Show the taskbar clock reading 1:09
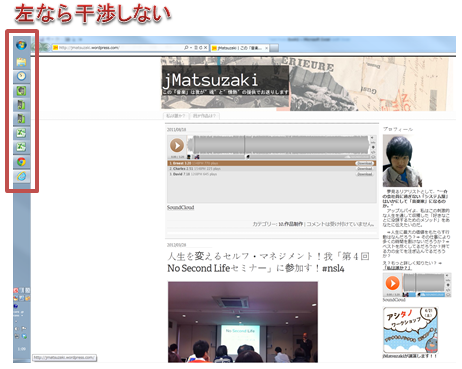Screen dimensions: 462x369 (x=21, y=349)
